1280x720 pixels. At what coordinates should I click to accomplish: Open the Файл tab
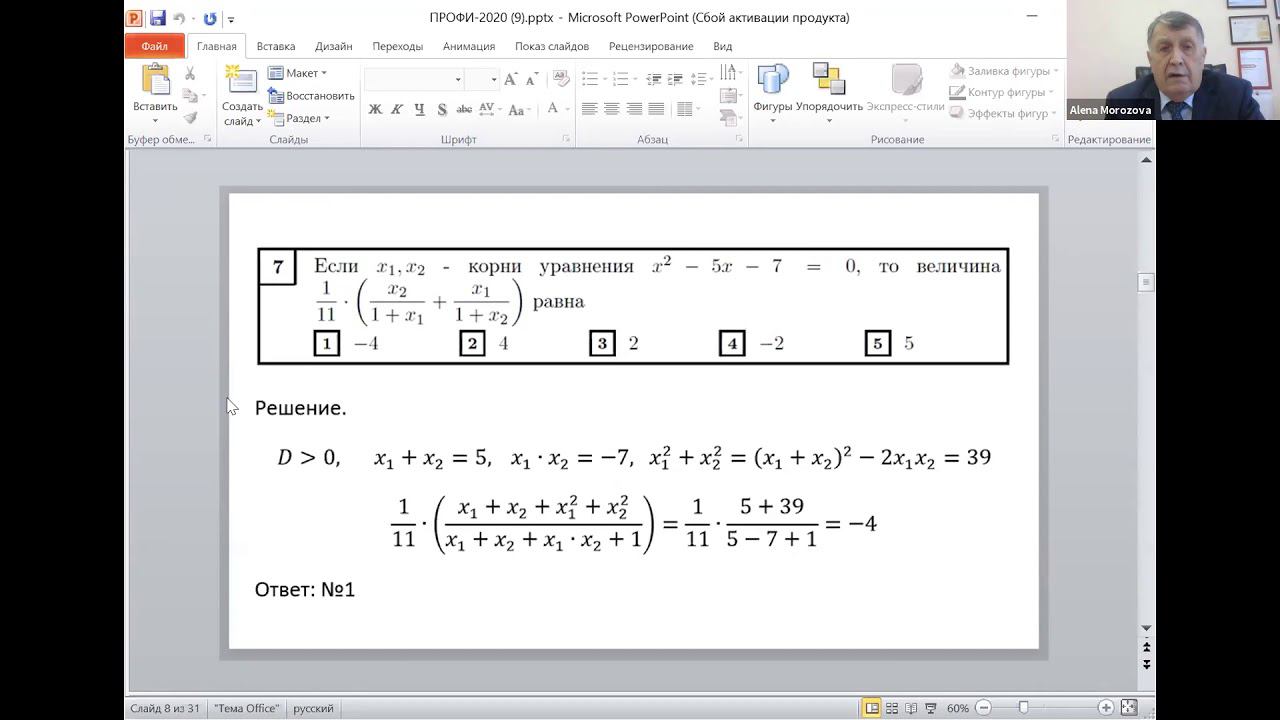point(154,46)
